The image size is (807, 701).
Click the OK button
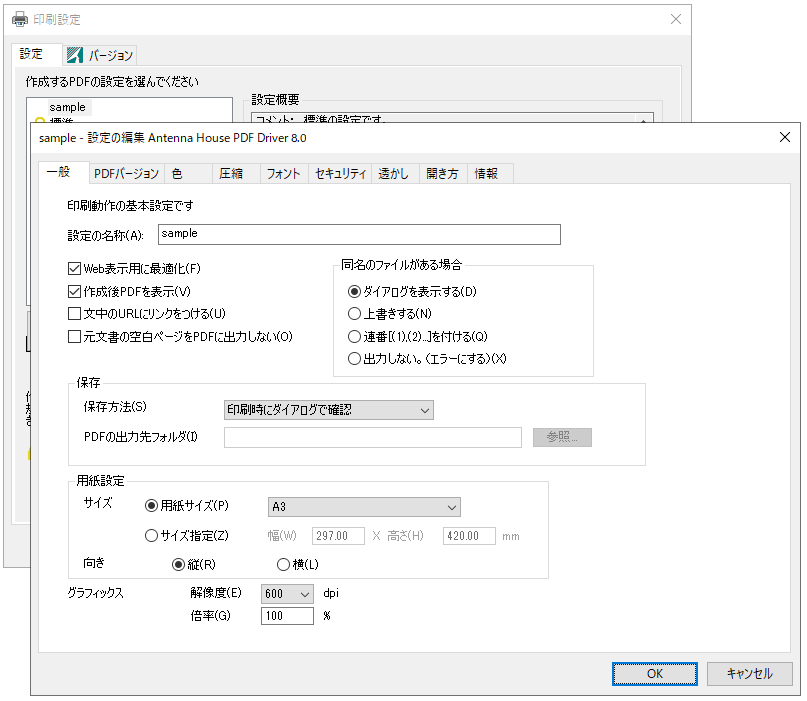click(655, 674)
